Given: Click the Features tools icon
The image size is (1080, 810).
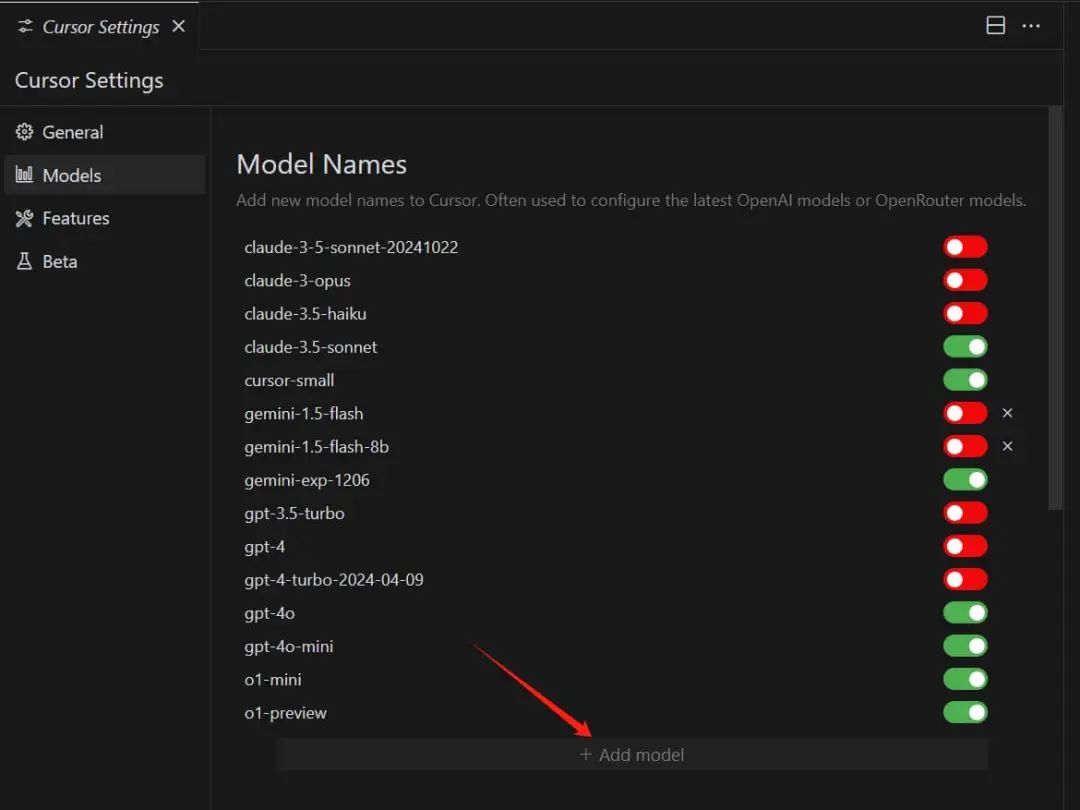Looking at the screenshot, I should coord(24,218).
